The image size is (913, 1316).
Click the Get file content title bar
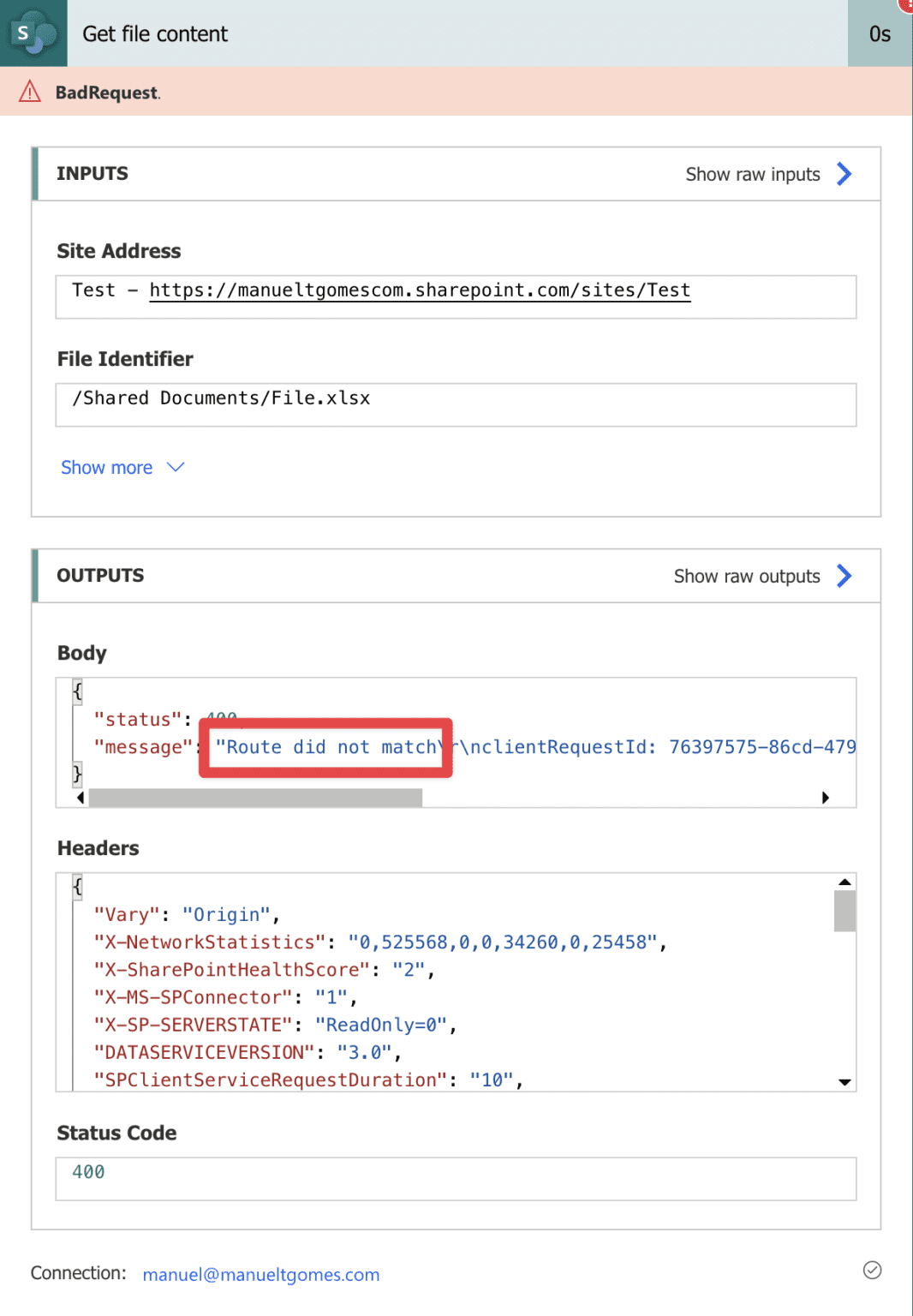(154, 34)
